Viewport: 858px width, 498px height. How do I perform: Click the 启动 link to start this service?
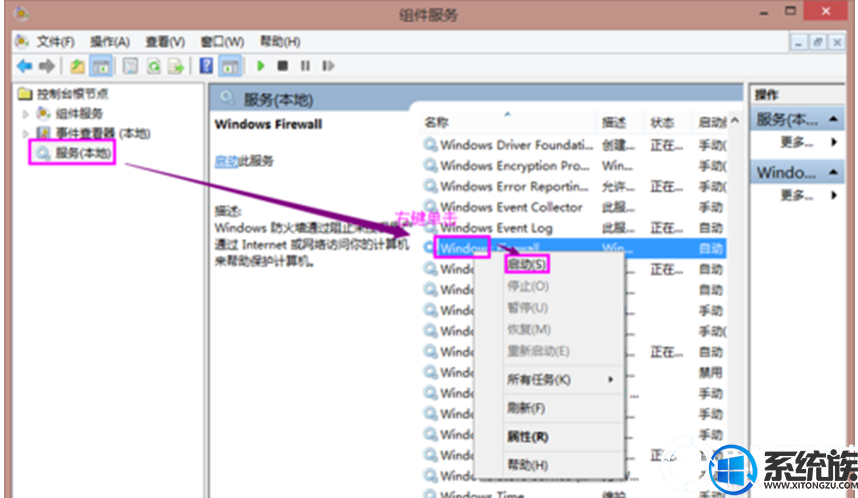226,161
